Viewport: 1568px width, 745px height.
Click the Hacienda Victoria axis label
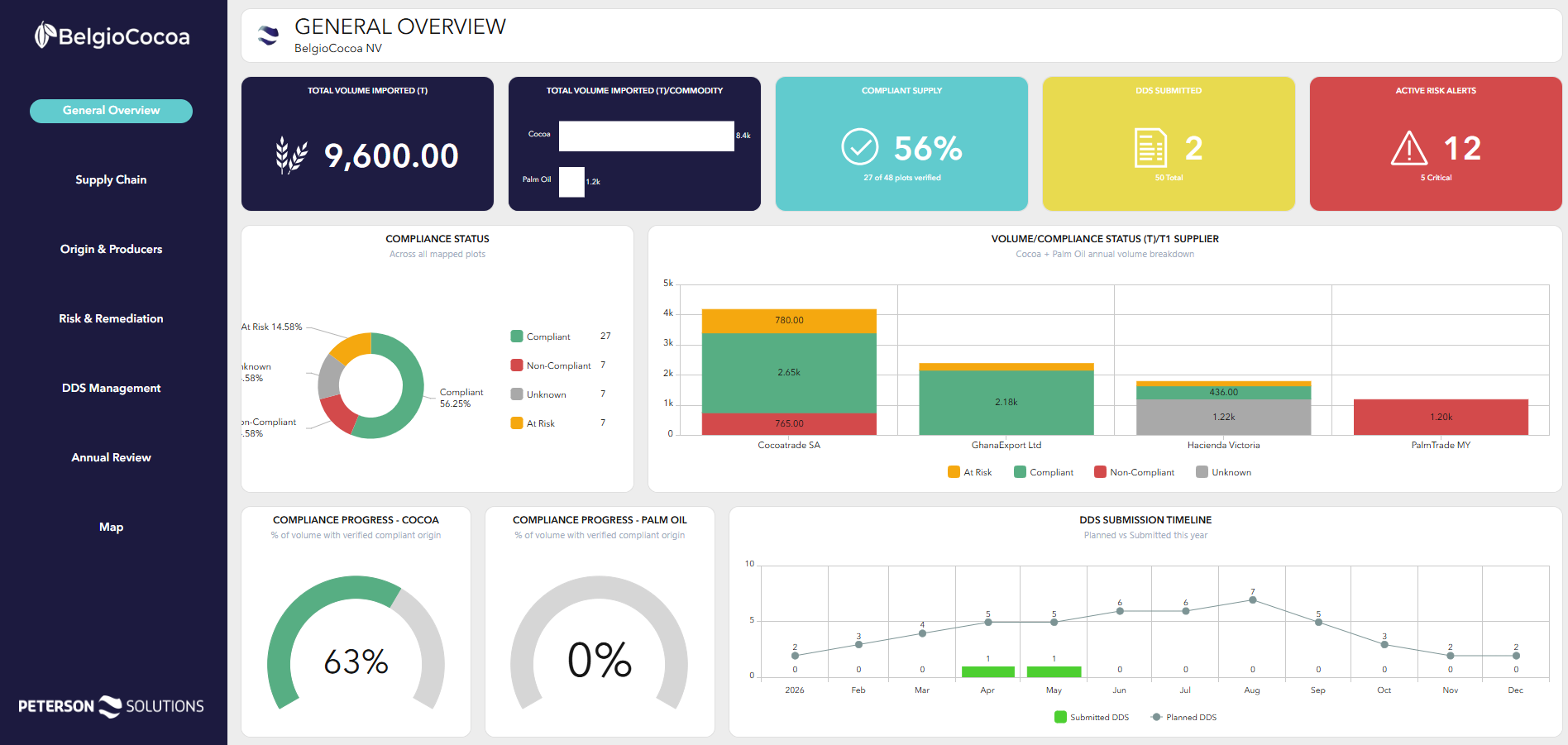(1224, 445)
